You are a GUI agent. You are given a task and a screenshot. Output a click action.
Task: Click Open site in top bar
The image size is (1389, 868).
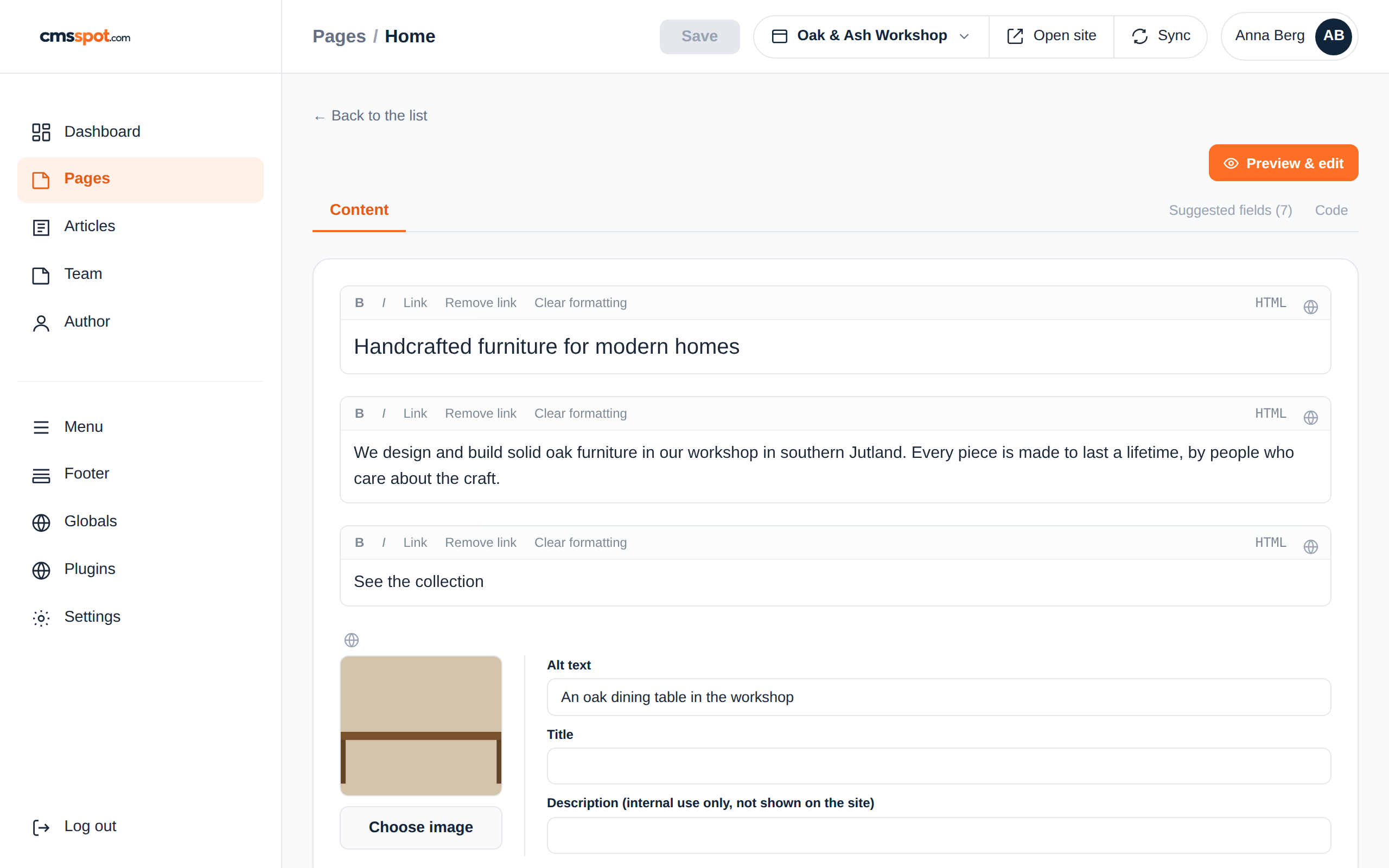coord(1051,36)
